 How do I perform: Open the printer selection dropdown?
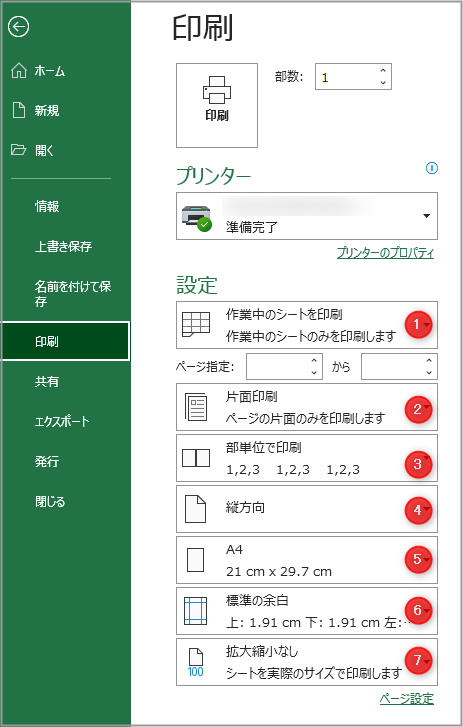(307, 216)
